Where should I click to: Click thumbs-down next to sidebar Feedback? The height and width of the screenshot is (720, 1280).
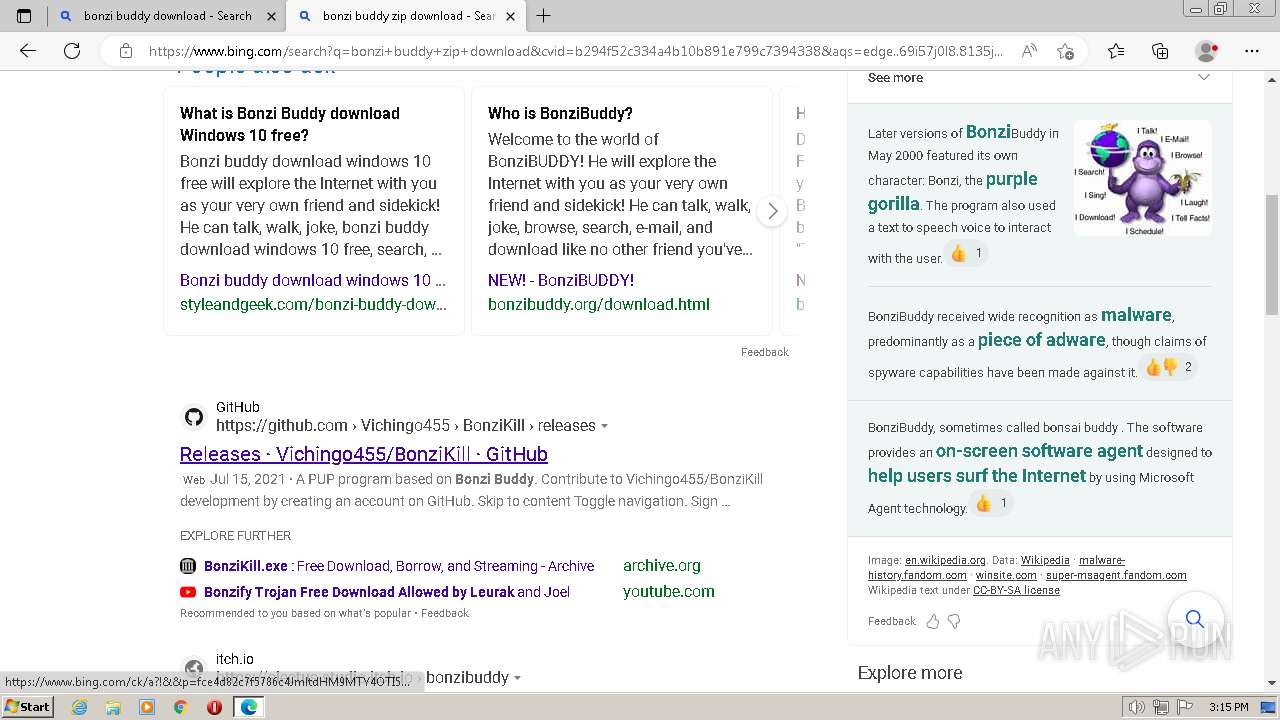click(x=954, y=621)
